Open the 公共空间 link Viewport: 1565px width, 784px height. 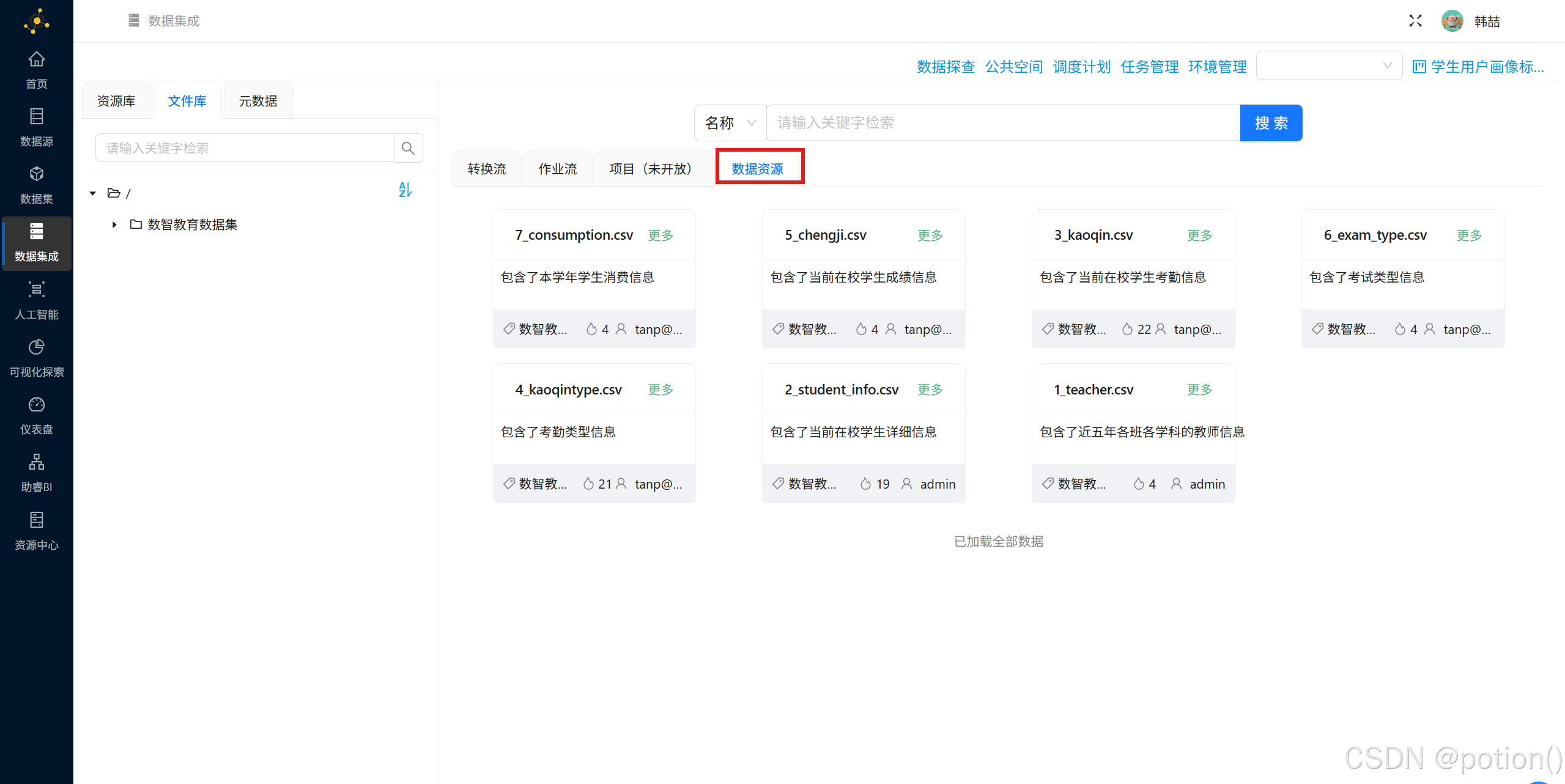point(1013,67)
